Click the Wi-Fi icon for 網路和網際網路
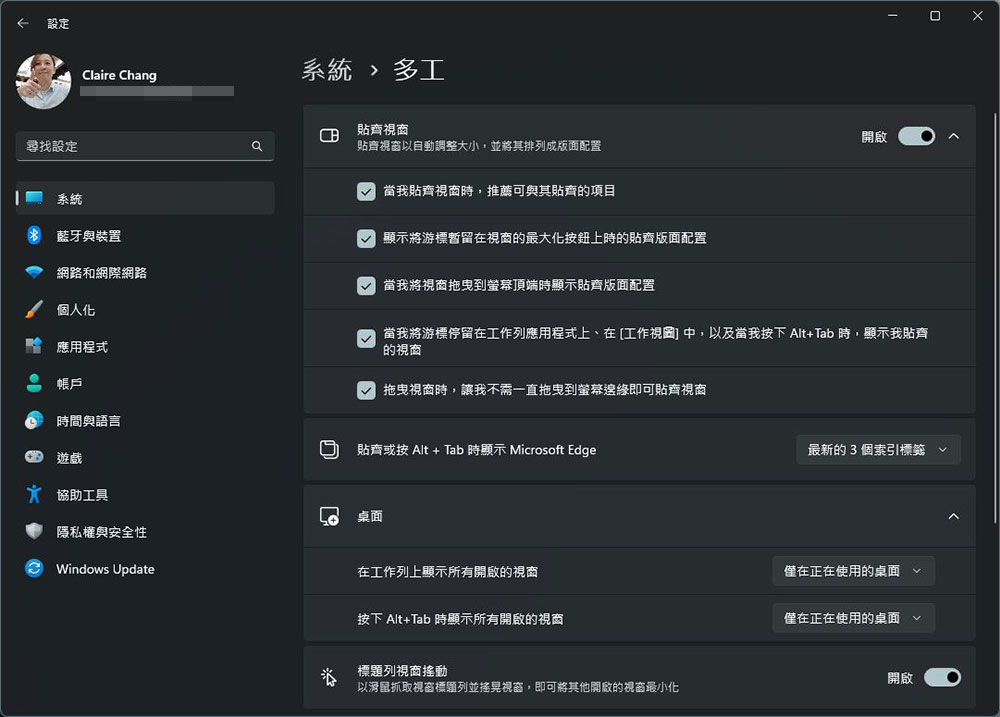This screenshot has height=717, width=1000. point(34,272)
